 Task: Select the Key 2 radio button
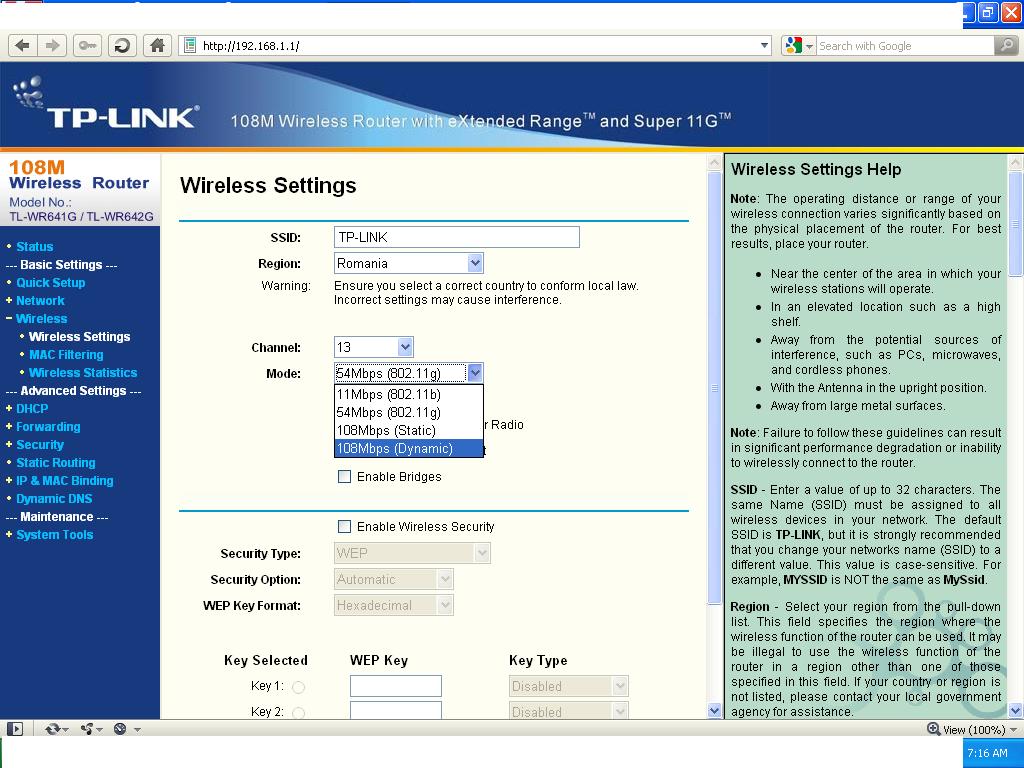pos(298,712)
